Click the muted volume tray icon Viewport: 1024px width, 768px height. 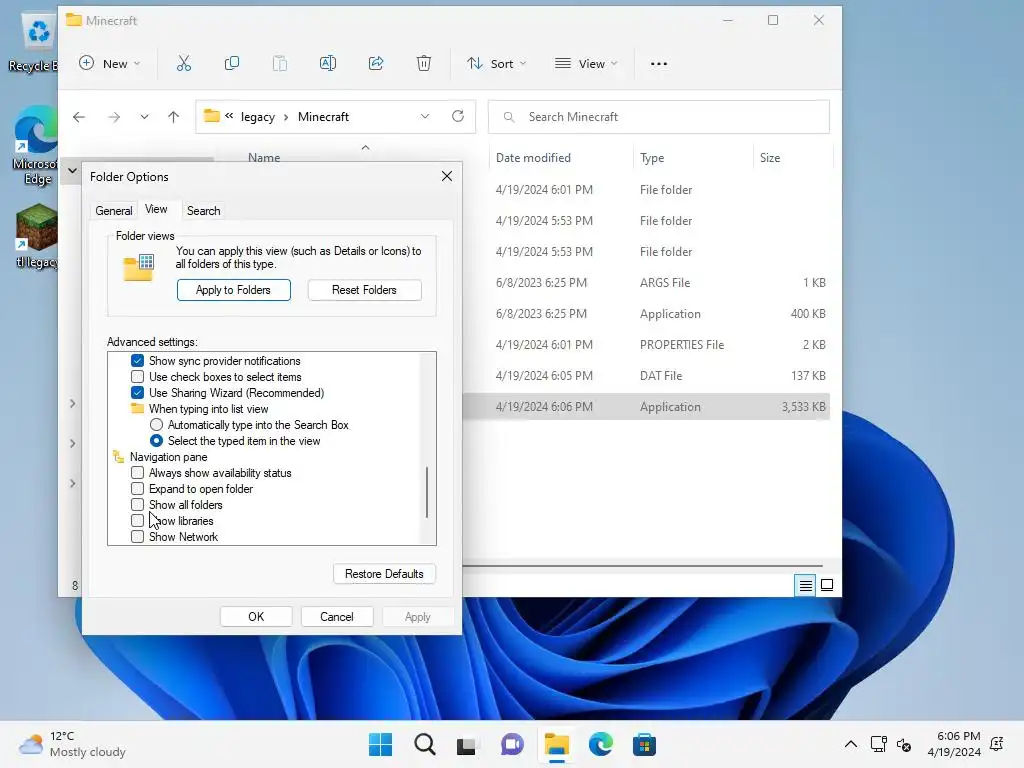click(x=904, y=744)
